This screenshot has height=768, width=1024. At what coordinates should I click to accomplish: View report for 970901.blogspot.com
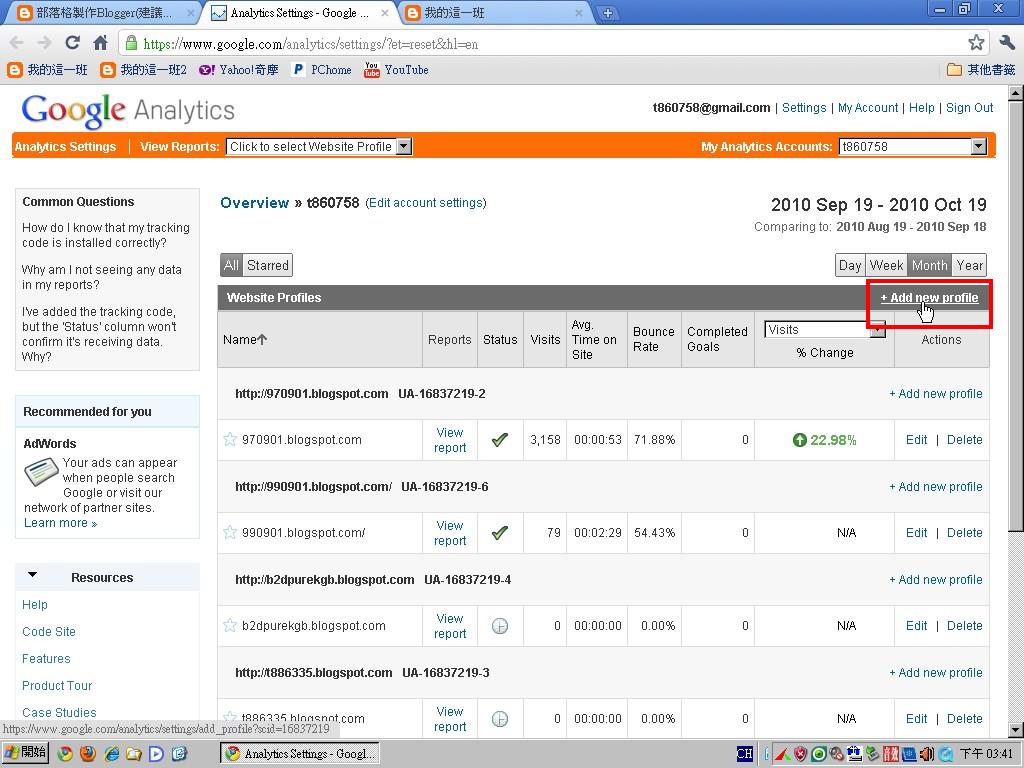click(x=450, y=440)
